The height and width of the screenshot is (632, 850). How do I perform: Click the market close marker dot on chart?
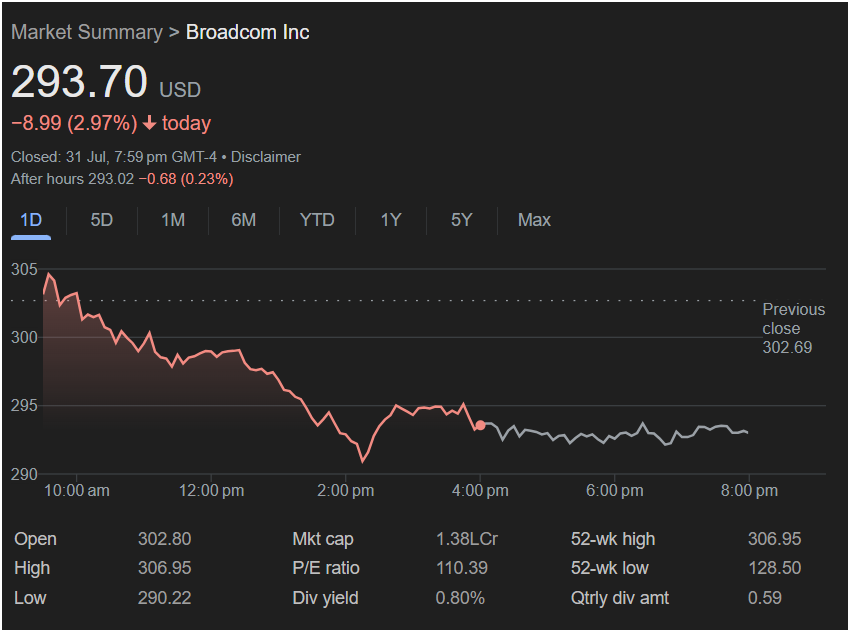(x=480, y=425)
